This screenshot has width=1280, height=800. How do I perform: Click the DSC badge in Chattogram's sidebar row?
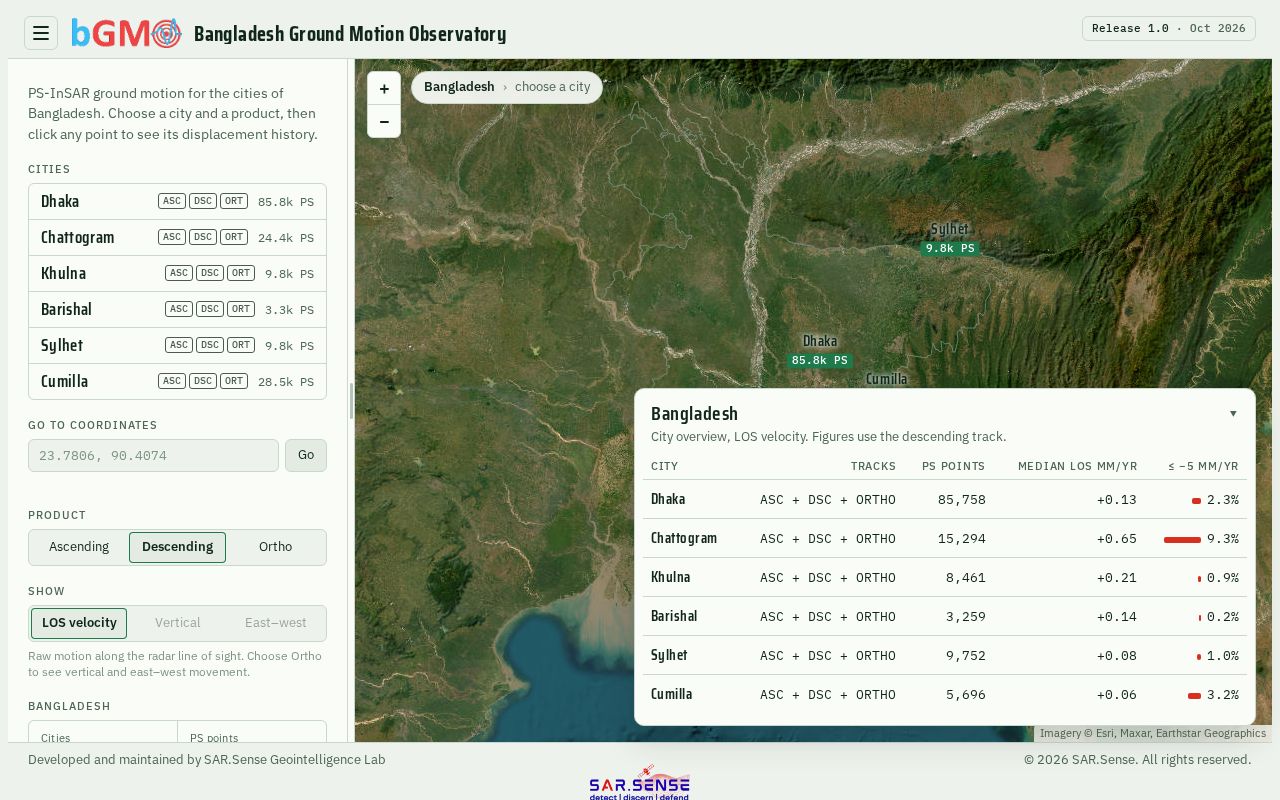coord(203,237)
